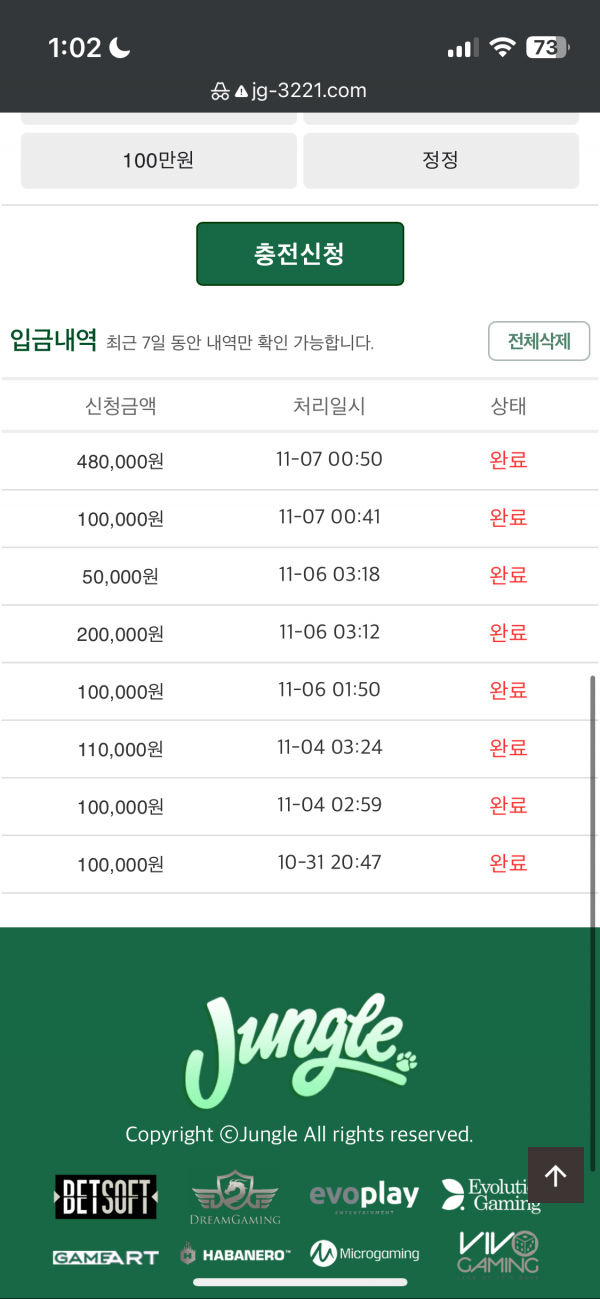The height and width of the screenshot is (1299, 600).
Task: Select the Dream Gaming logo
Action: click(x=235, y=1197)
